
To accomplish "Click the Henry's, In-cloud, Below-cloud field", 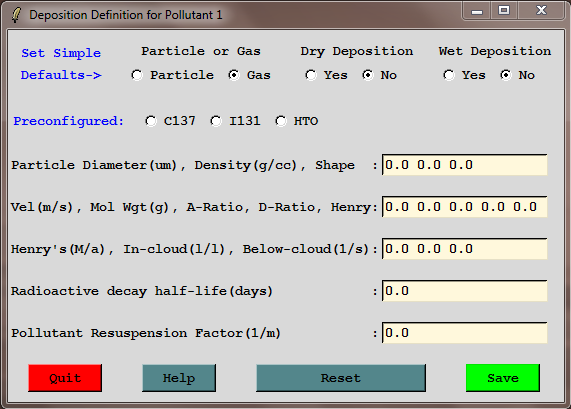I will click(x=465, y=249).
